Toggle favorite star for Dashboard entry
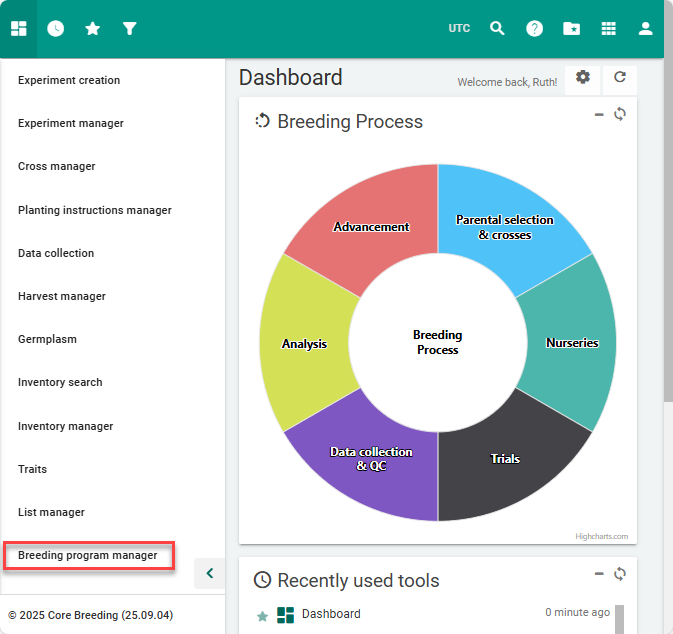 point(263,616)
